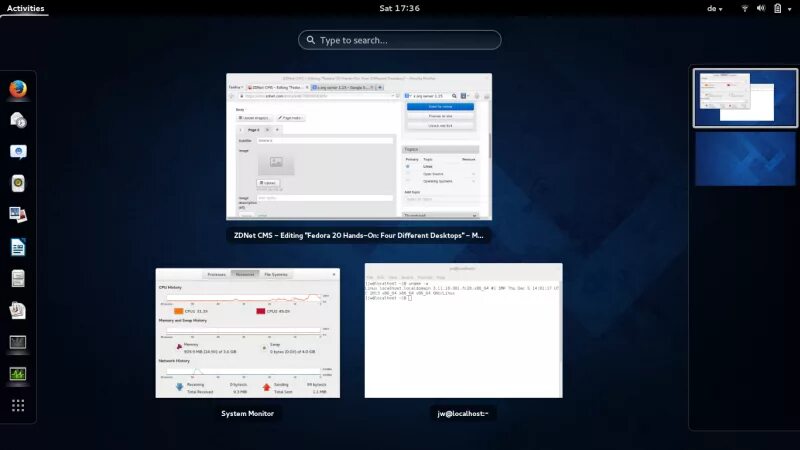Select the System Monitor window thumbnail
The image size is (800, 450).
[247, 333]
